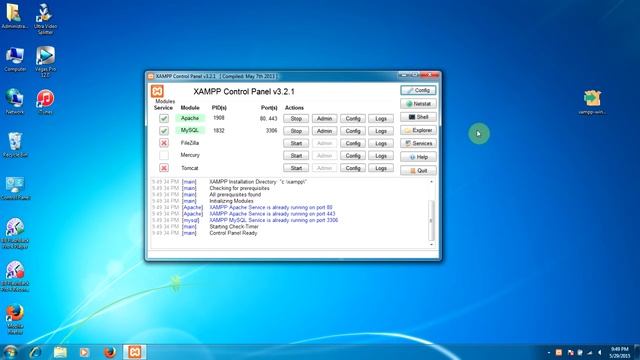The image size is (640, 360).
Task: Open the XAMPP Config button with wrench icon
Action: (x=418, y=90)
